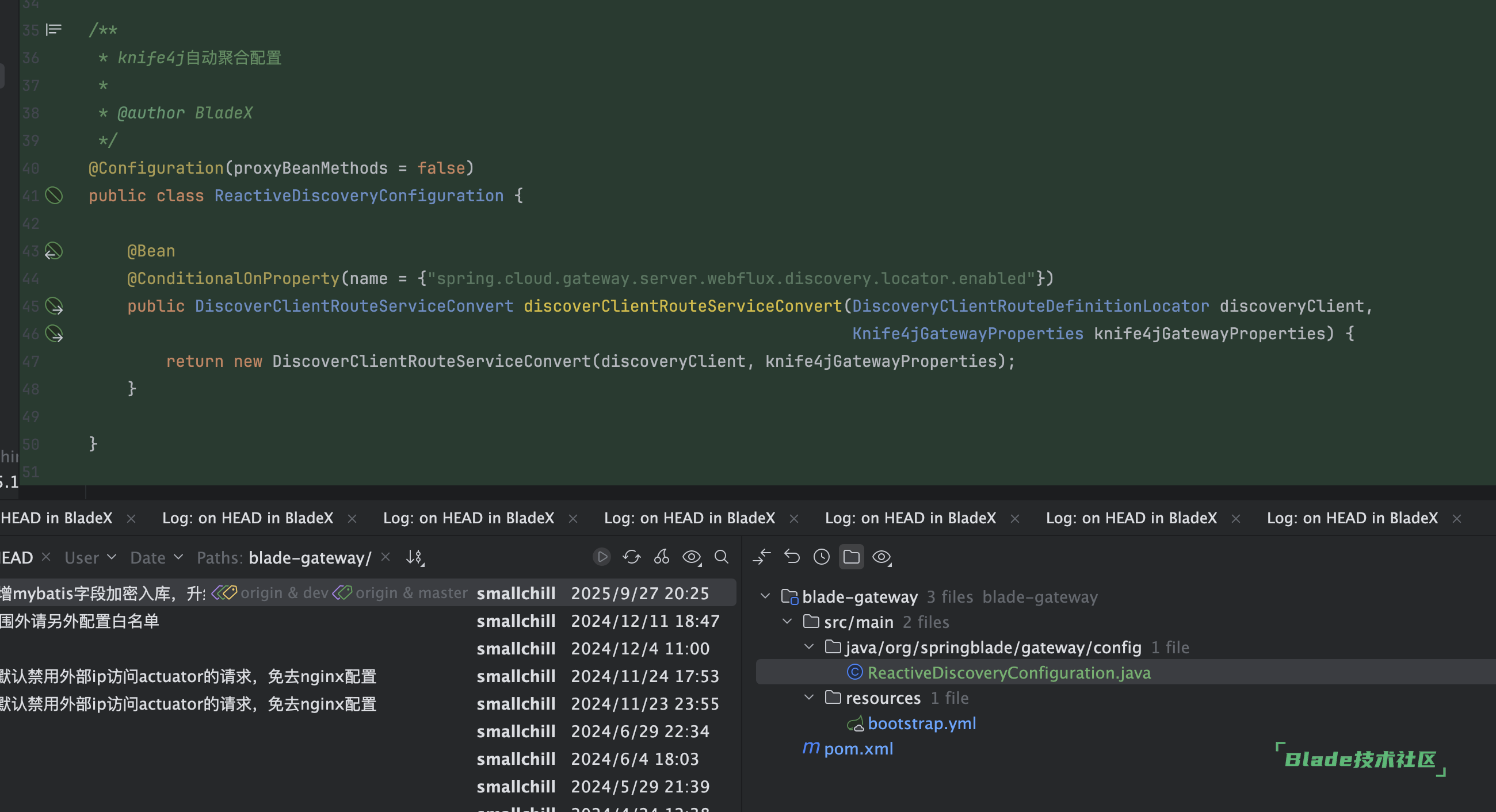Click the Show Diff arrows icon
The width and height of the screenshot is (1496, 812).
(761, 557)
